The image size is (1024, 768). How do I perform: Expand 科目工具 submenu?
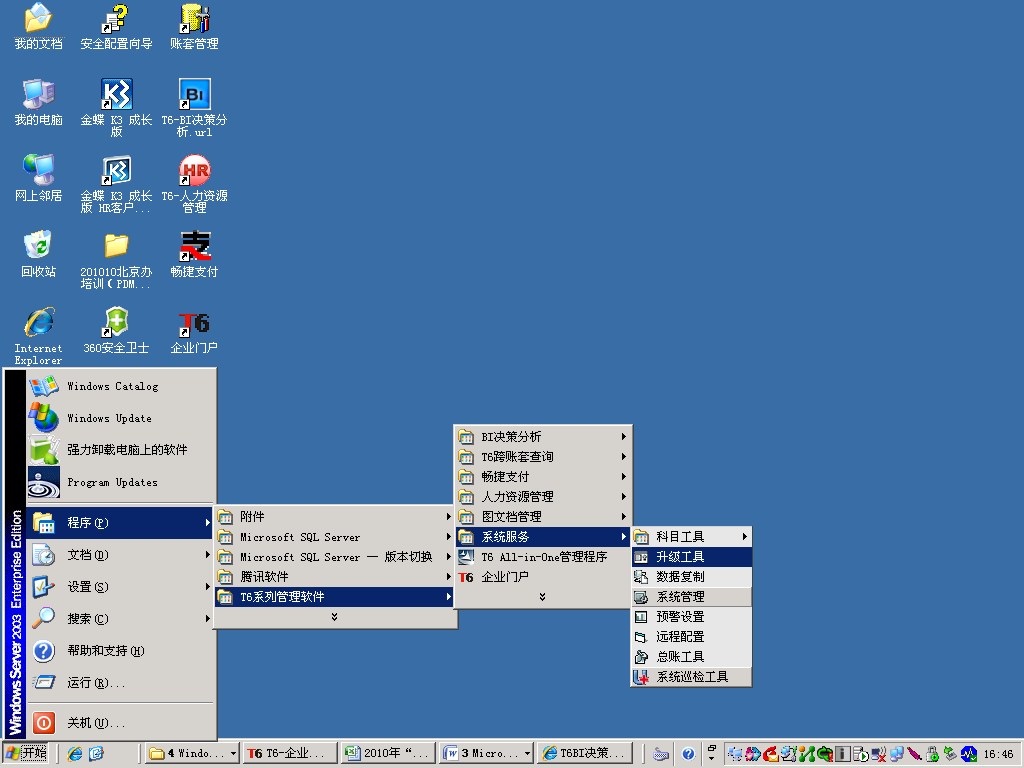click(692, 537)
